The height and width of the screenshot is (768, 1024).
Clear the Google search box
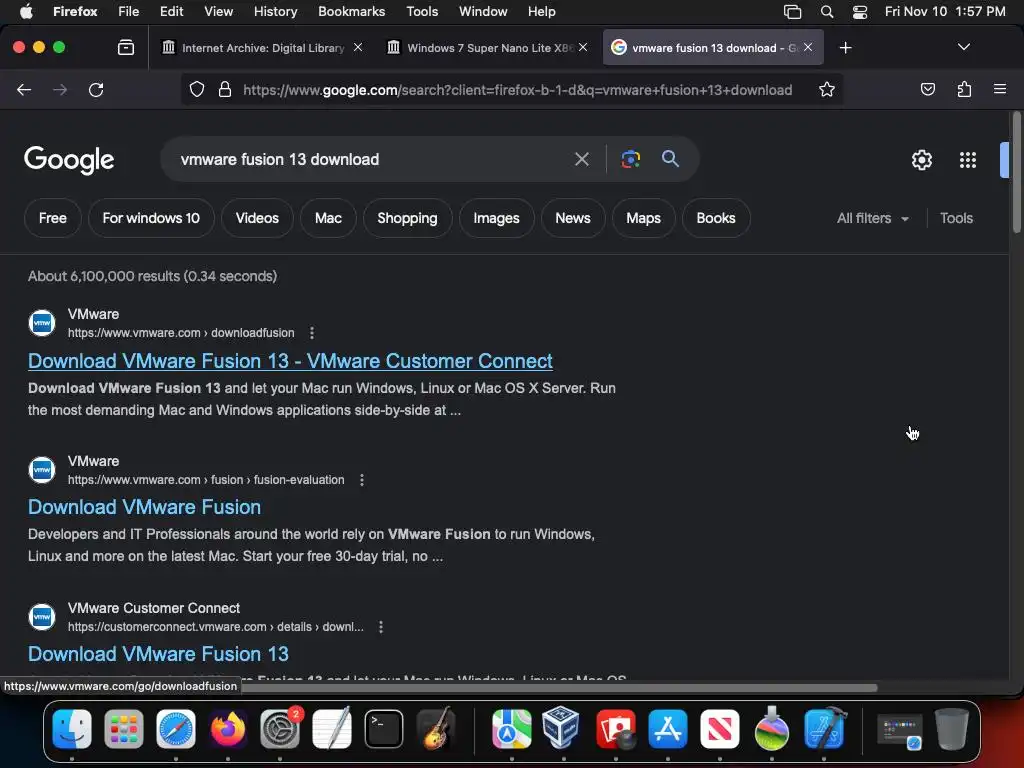(581, 159)
